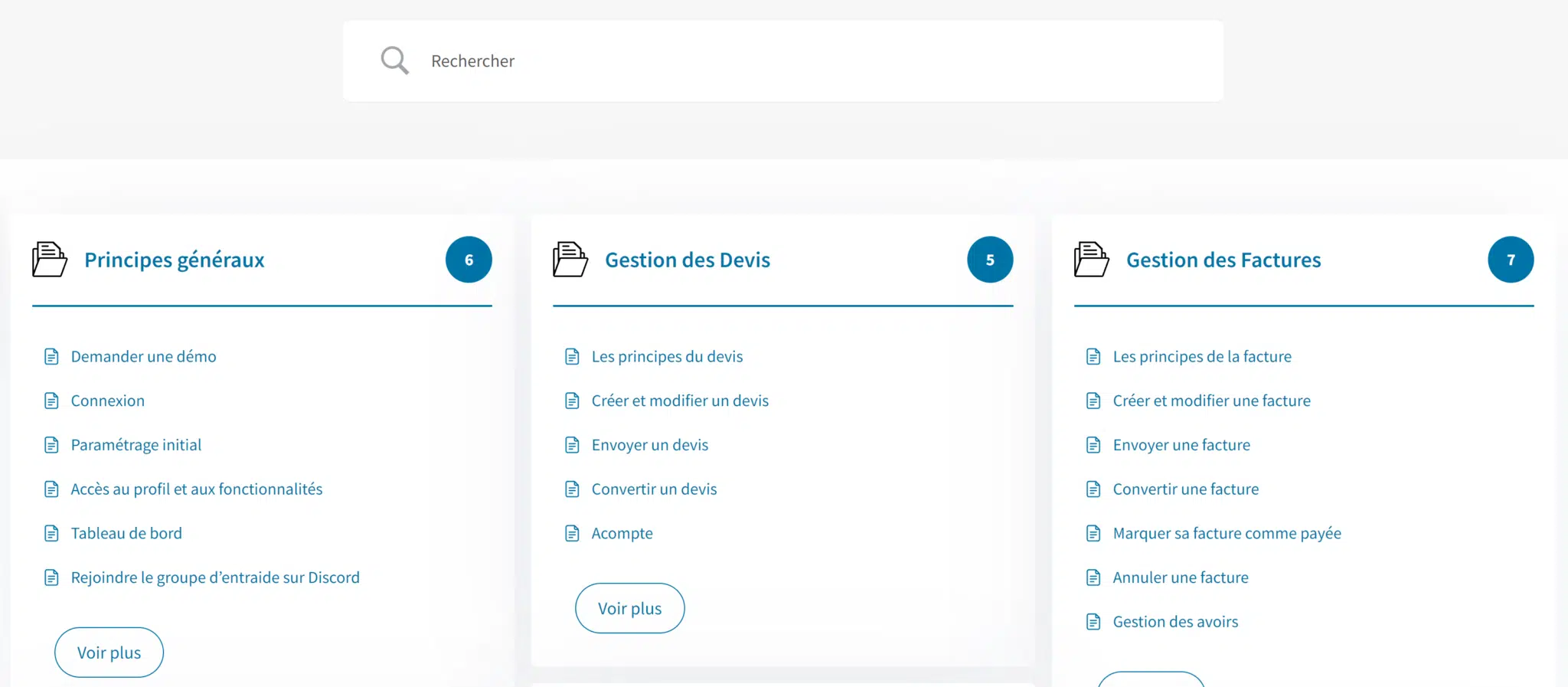This screenshot has width=1568, height=687.
Task: Click document icon next to Créer et modifier une facture
Action: pyautogui.click(x=1093, y=401)
